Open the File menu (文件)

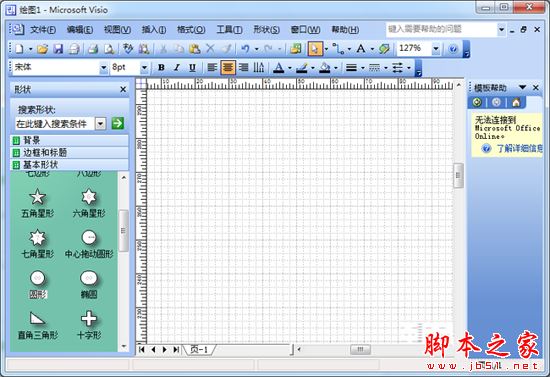(43, 30)
